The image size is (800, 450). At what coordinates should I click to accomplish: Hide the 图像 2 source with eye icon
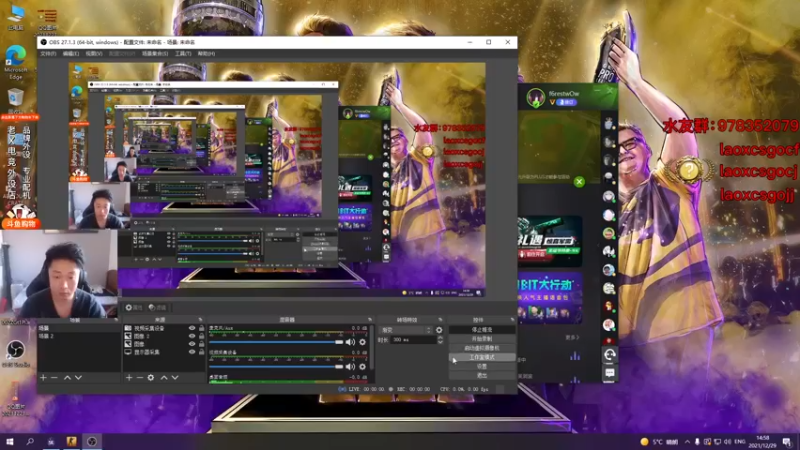tap(192, 336)
